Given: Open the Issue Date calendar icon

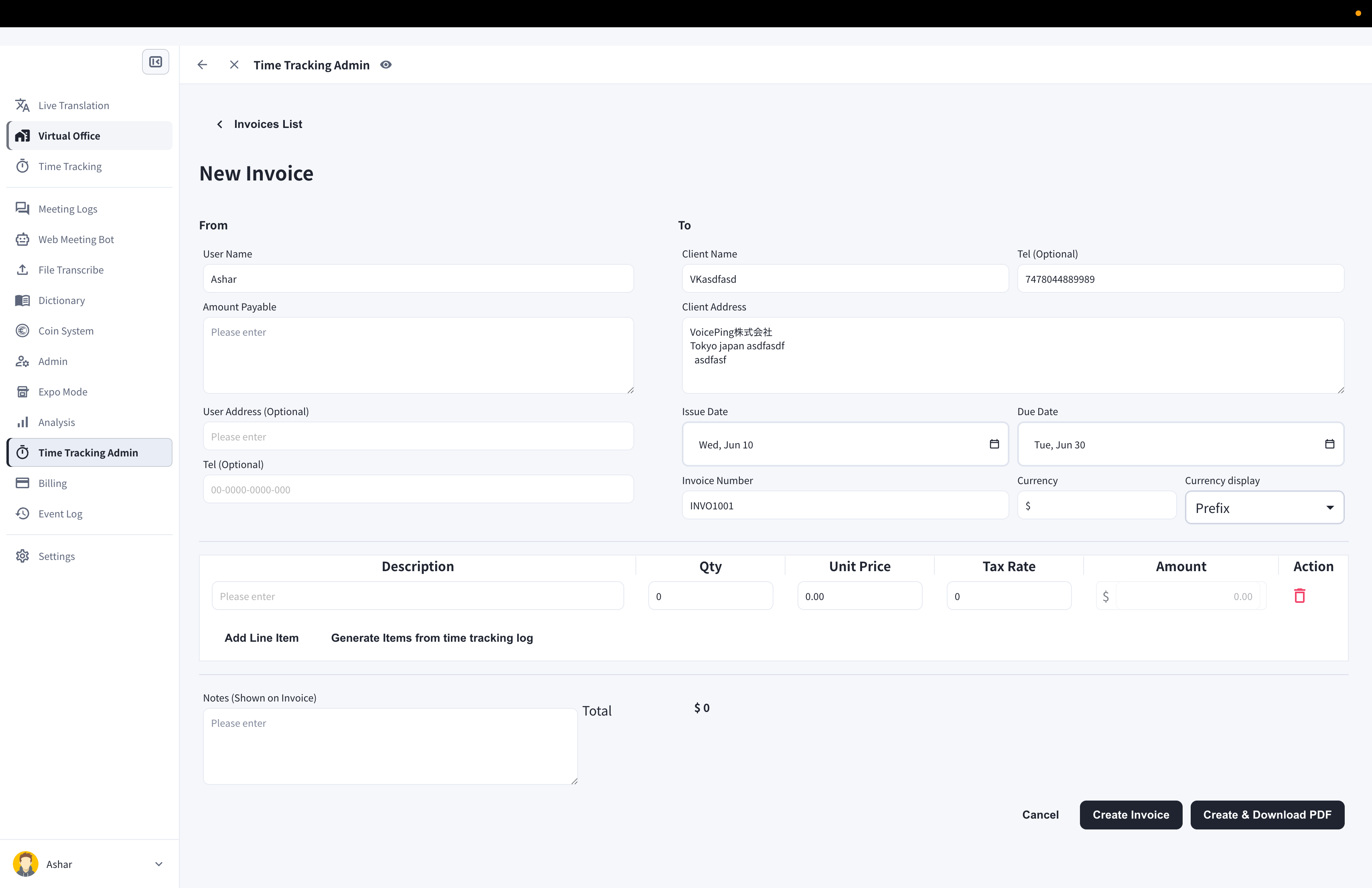Looking at the screenshot, I should click(994, 444).
